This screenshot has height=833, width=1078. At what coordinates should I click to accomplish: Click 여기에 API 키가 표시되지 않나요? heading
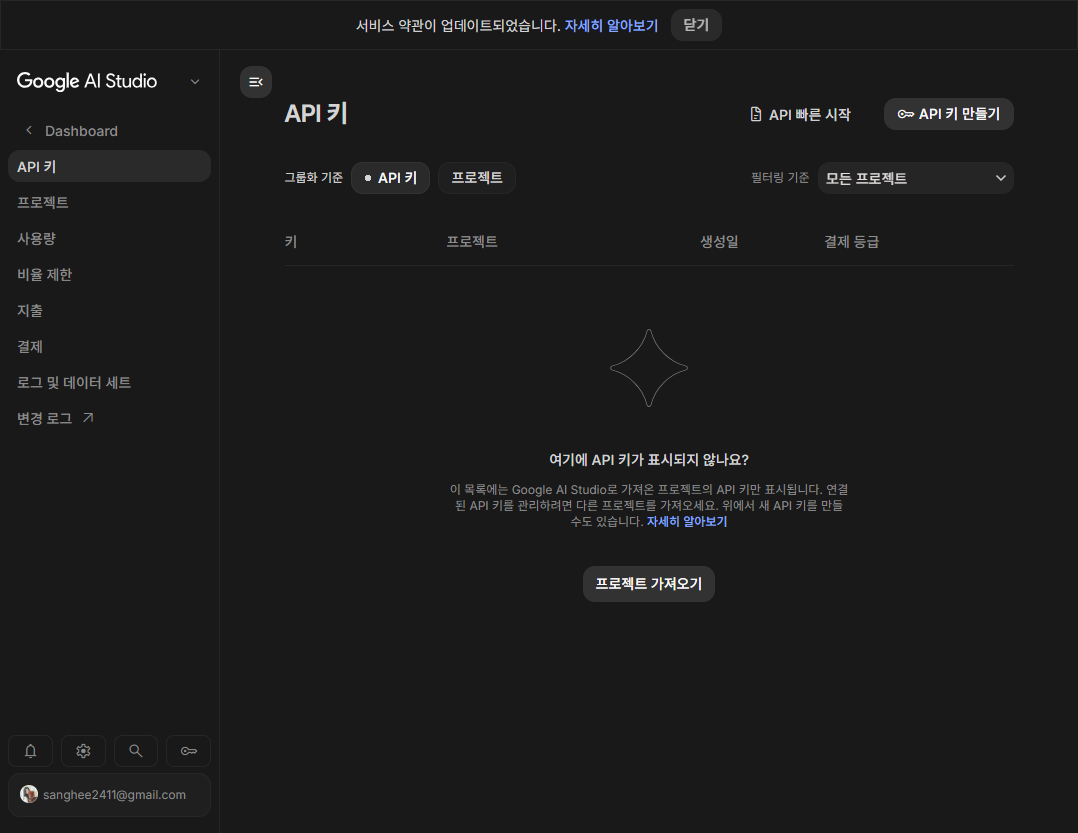pos(648,459)
